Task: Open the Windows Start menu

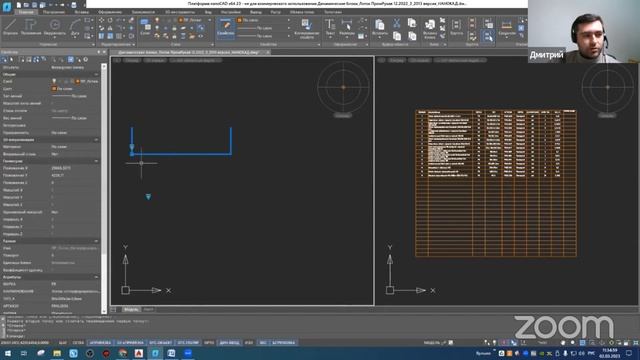Action: click(x=7, y=353)
